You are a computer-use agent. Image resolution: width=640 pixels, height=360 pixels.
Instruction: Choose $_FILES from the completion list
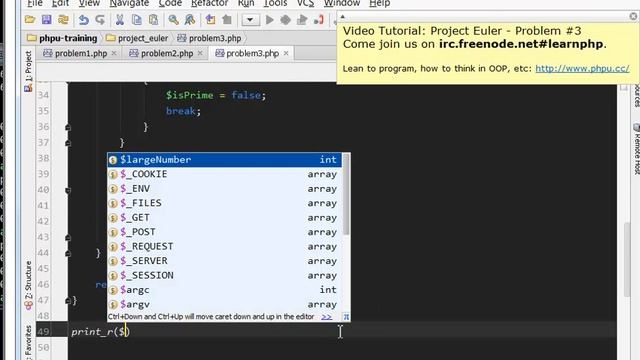pyautogui.click(x=224, y=203)
